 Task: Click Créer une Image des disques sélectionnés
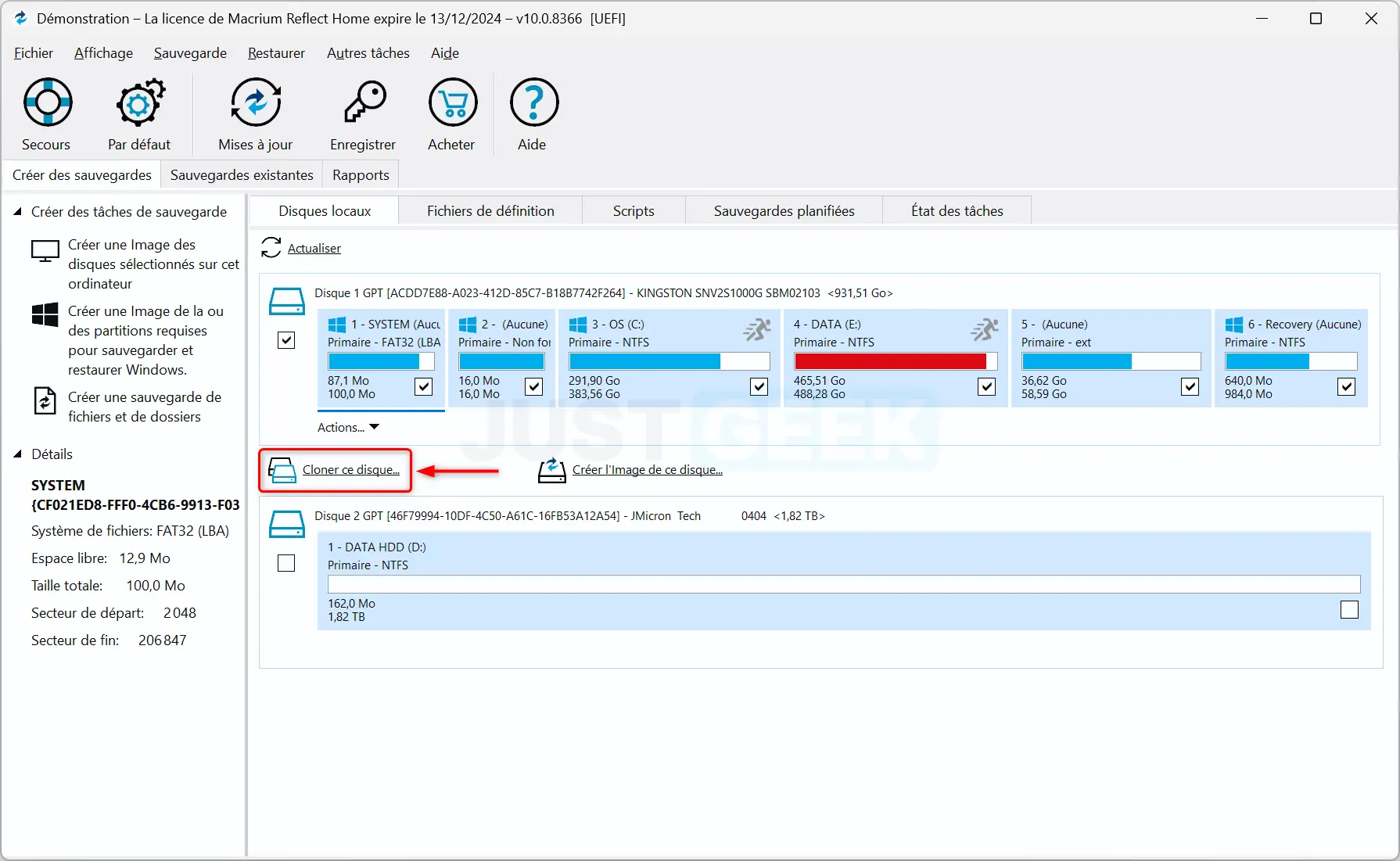coord(153,264)
